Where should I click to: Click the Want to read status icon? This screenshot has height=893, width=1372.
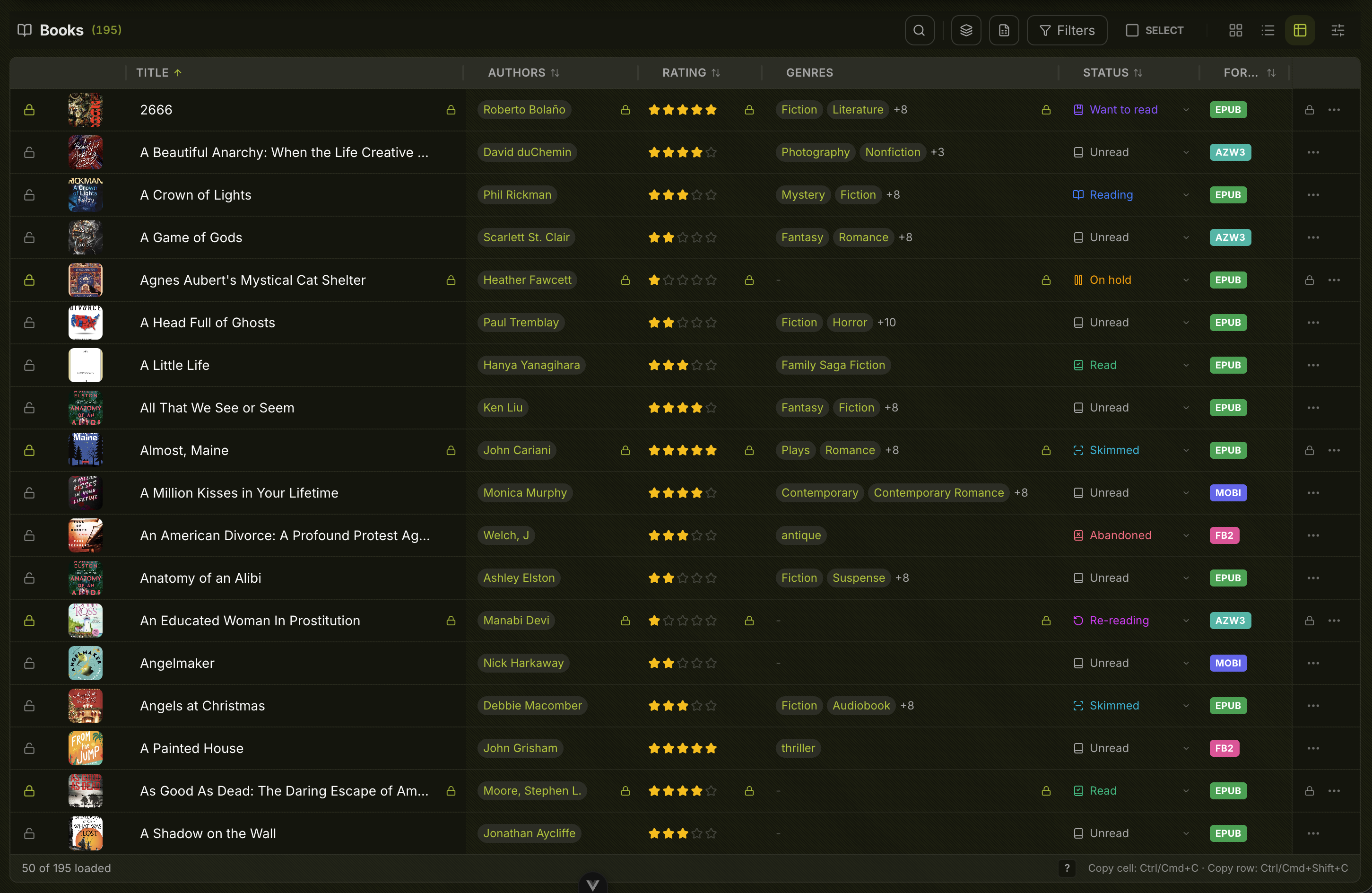[x=1078, y=110]
